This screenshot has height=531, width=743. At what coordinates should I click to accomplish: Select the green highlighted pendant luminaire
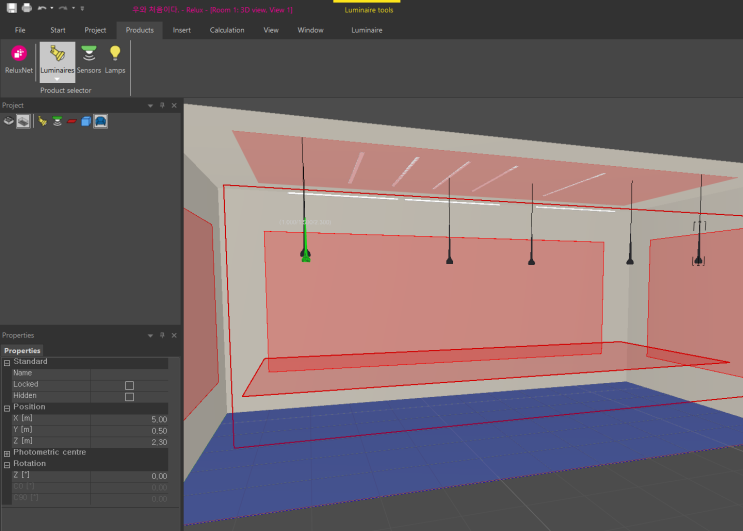(305, 252)
